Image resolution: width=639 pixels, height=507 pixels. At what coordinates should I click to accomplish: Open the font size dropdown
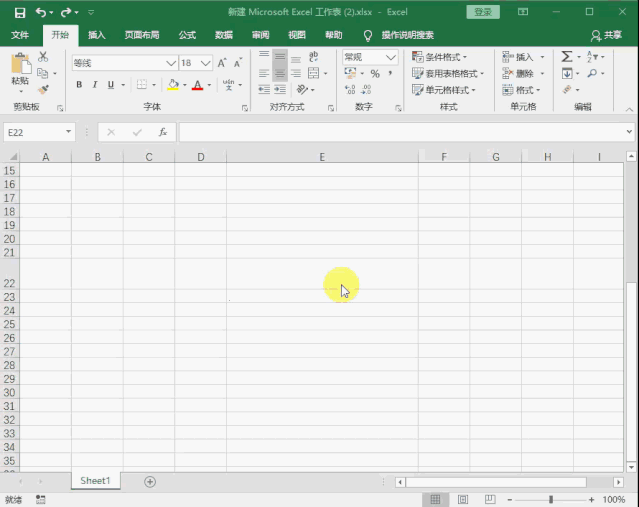click(206, 63)
